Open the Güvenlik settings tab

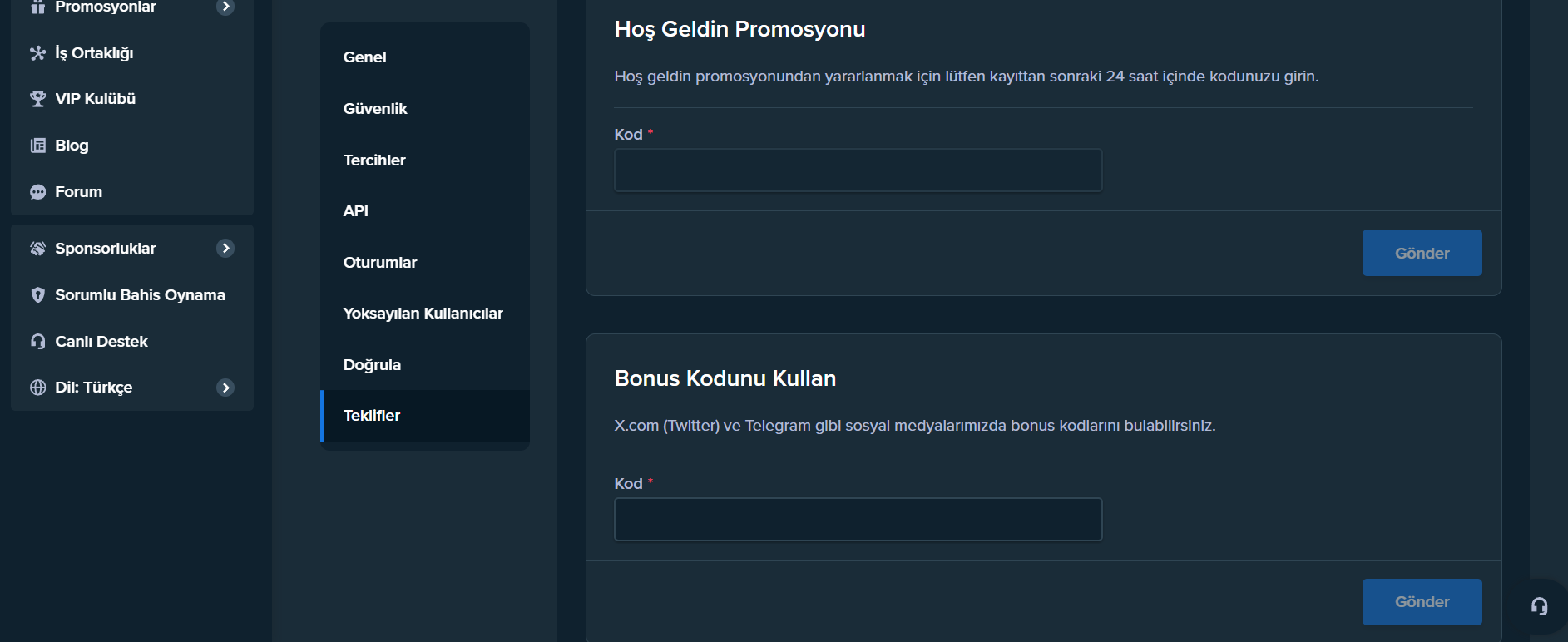coord(375,109)
